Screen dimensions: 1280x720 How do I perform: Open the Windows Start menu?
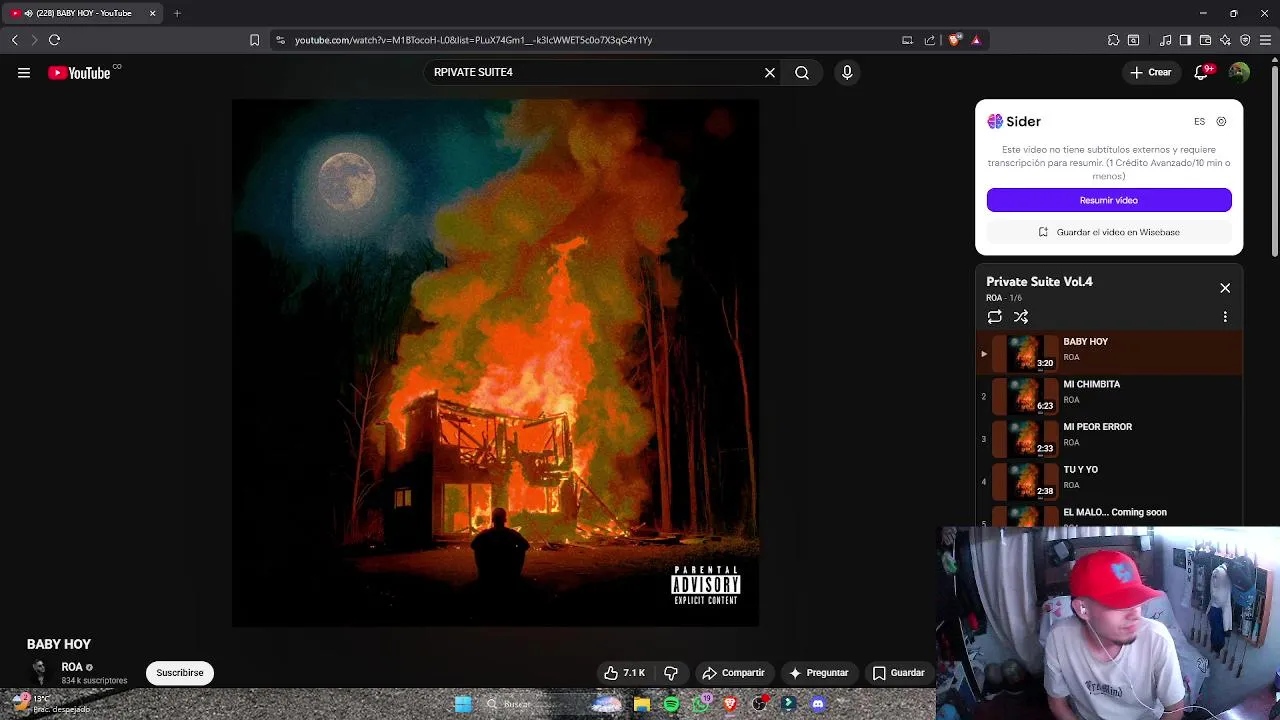463,704
